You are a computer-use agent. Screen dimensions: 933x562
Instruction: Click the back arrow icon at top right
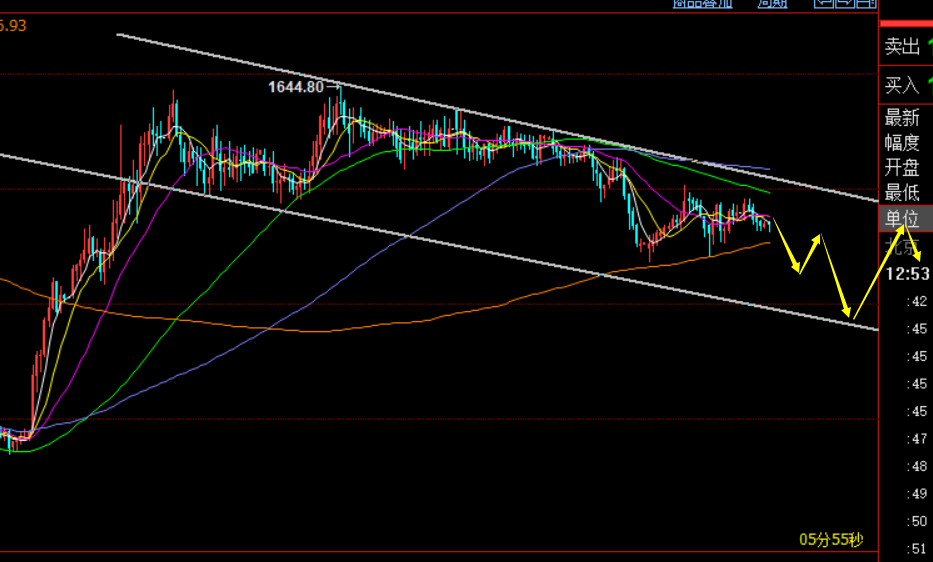824,4
